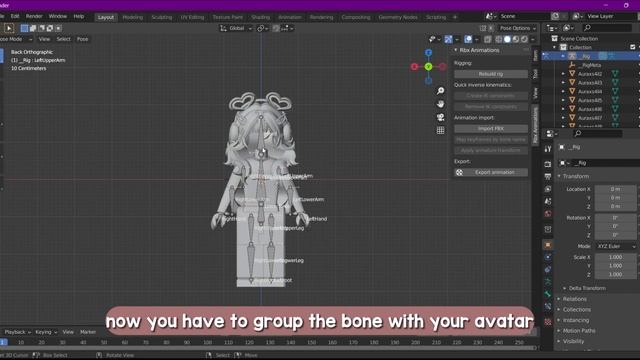640x360 pixels.
Task: Click the green Y axis gizmo ball
Action: (428, 67)
